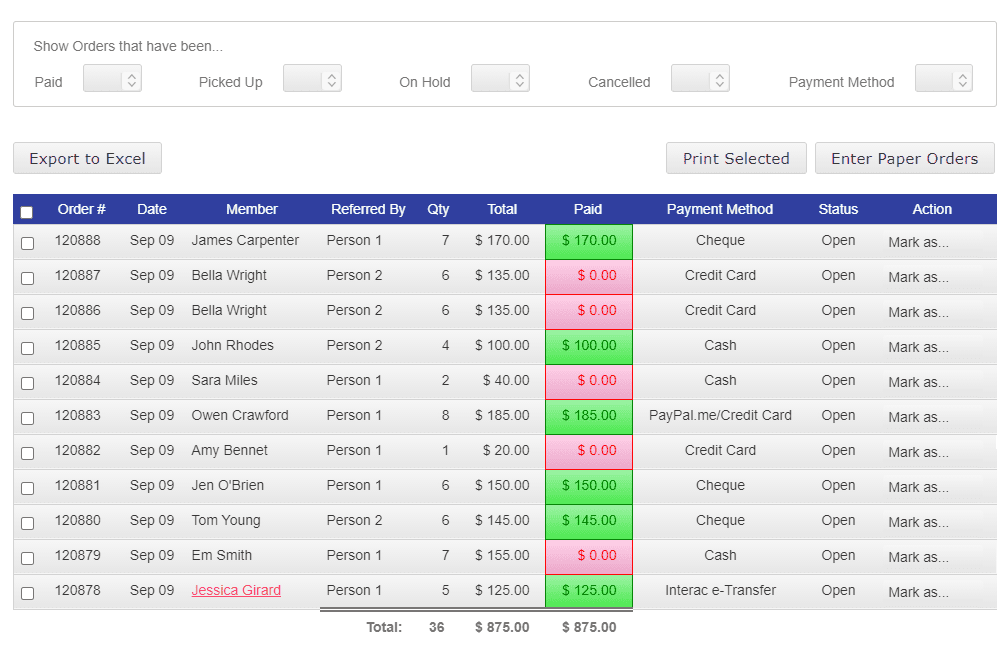
Task: Tick the checkbox beside order 120880
Action: pyautogui.click(x=28, y=523)
